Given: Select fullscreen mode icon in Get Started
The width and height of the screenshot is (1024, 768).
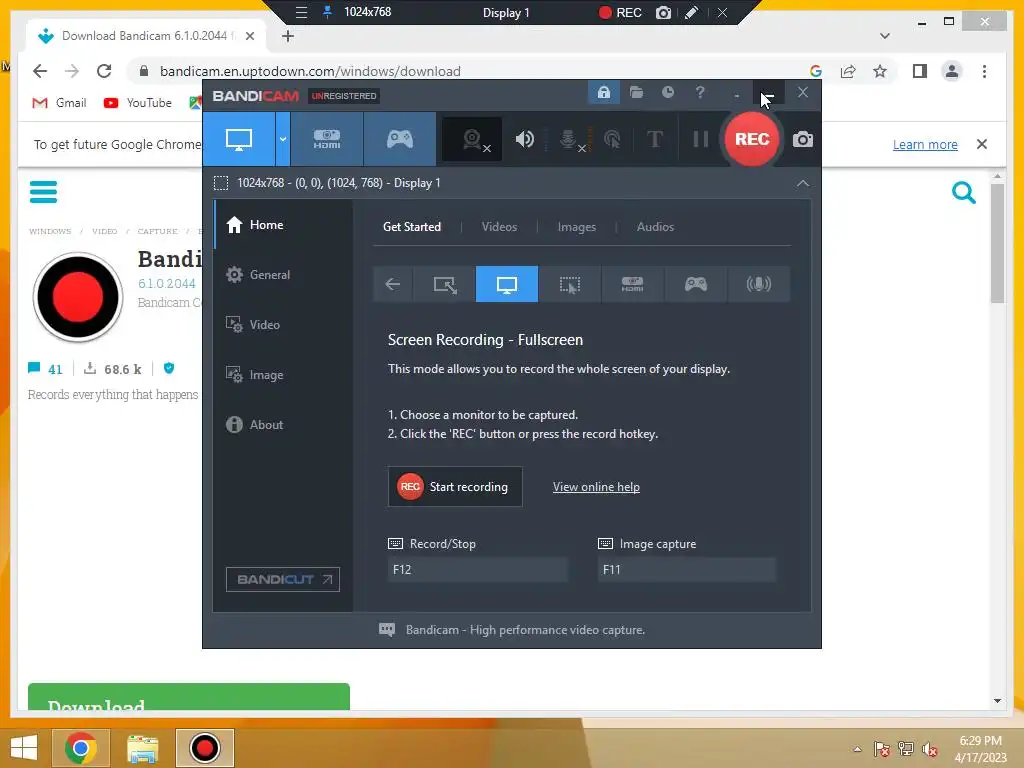Looking at the screenshot, I should 507,284.
